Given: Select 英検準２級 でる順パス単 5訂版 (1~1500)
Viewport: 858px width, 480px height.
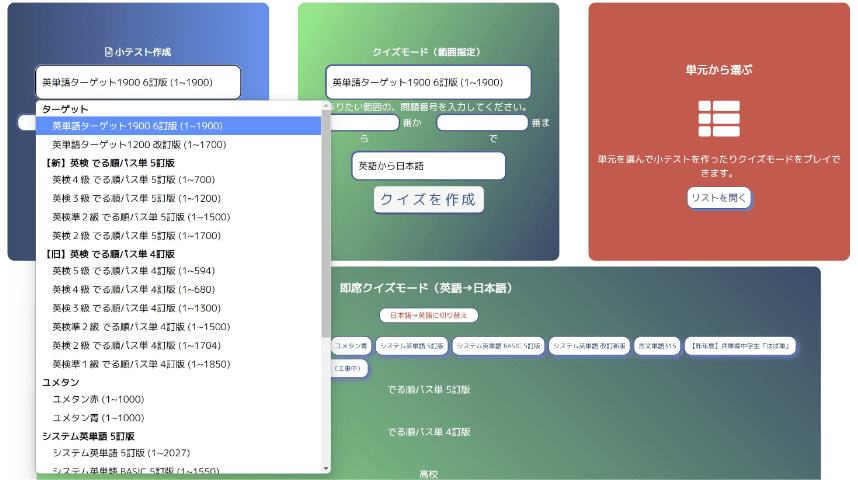Looking at the screenshot, I should click(141, 216).
